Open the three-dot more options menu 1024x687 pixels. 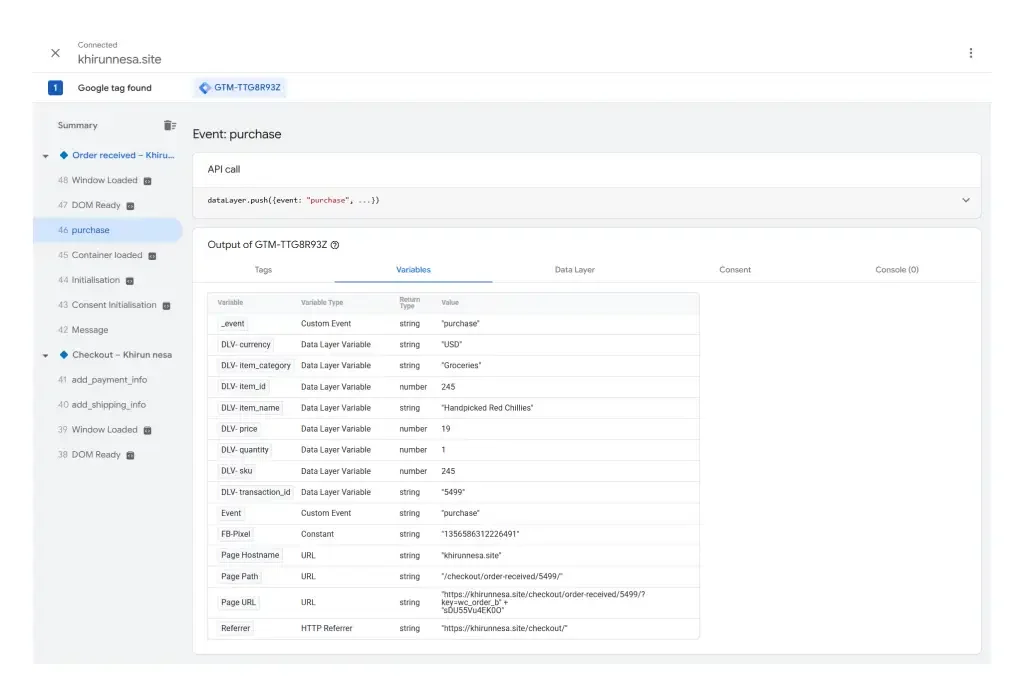(x=970, y=53)
